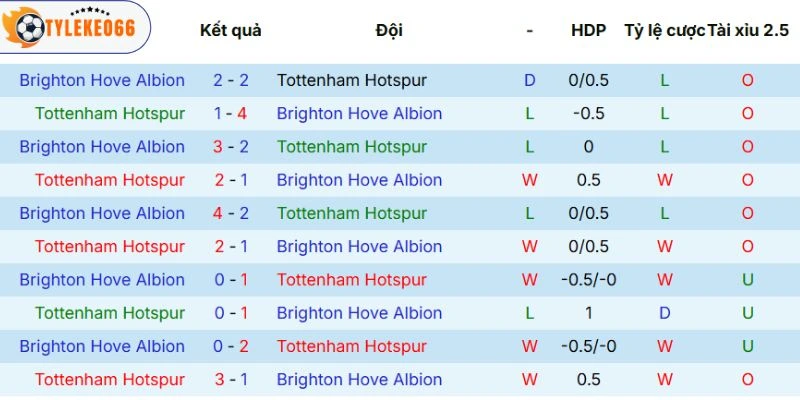Open Brighton Hove Albion in the 2 - 2 row
The height and width of the screenshot is (400, 800).
click(x=102, y=80)
